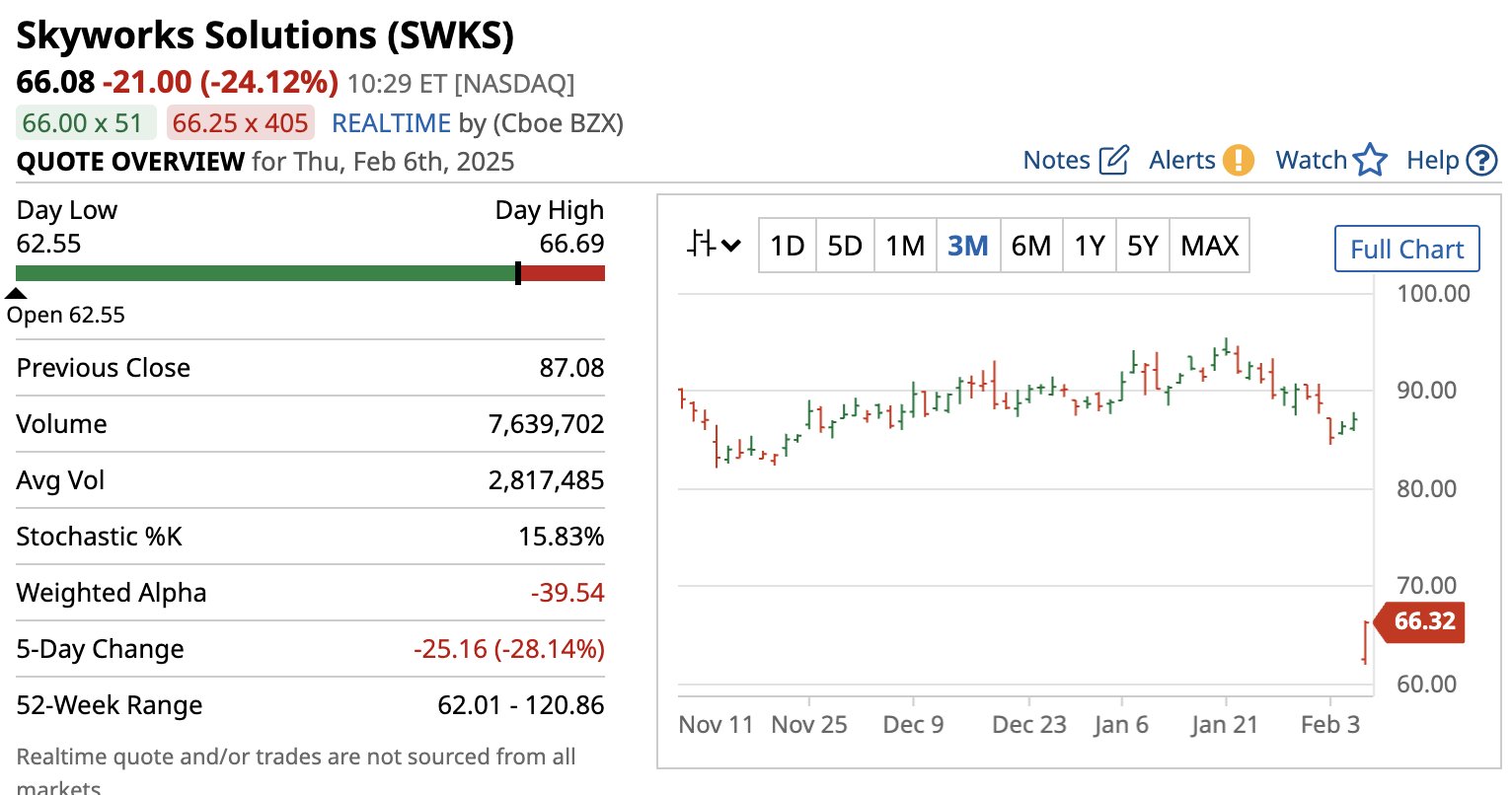This screenshot has width=1512, height=795.
Task: Switch chart to 5Y range
Action: pyautogui.click(x=1143, y=245)
